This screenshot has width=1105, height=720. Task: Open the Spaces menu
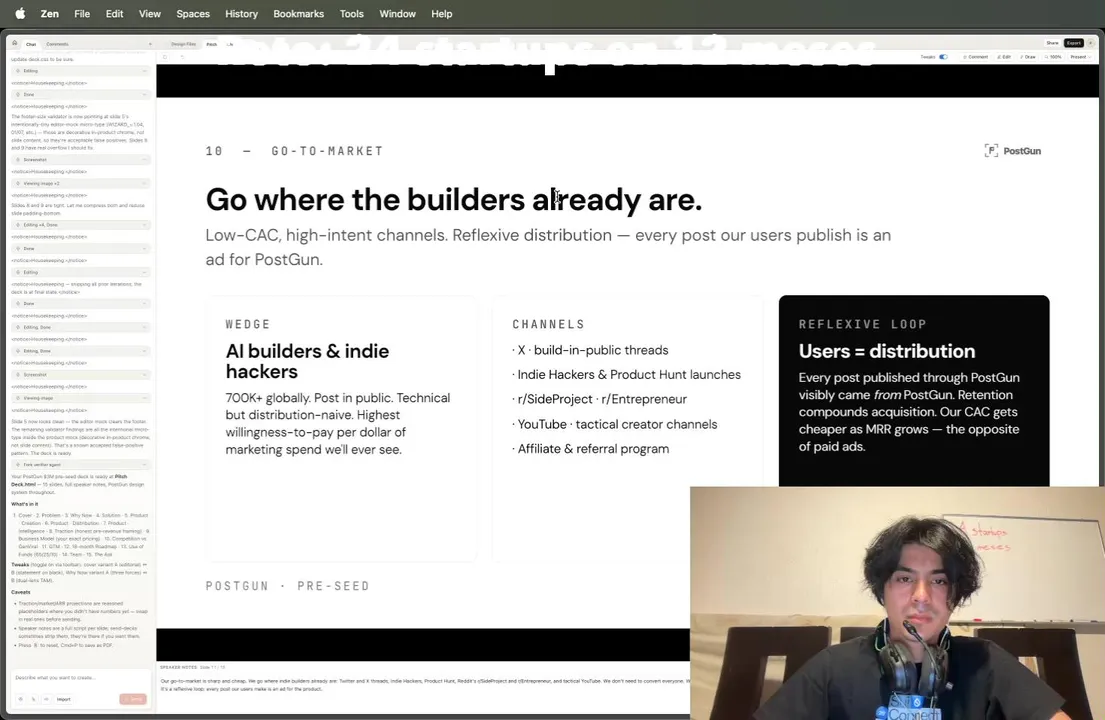(192, 13)
